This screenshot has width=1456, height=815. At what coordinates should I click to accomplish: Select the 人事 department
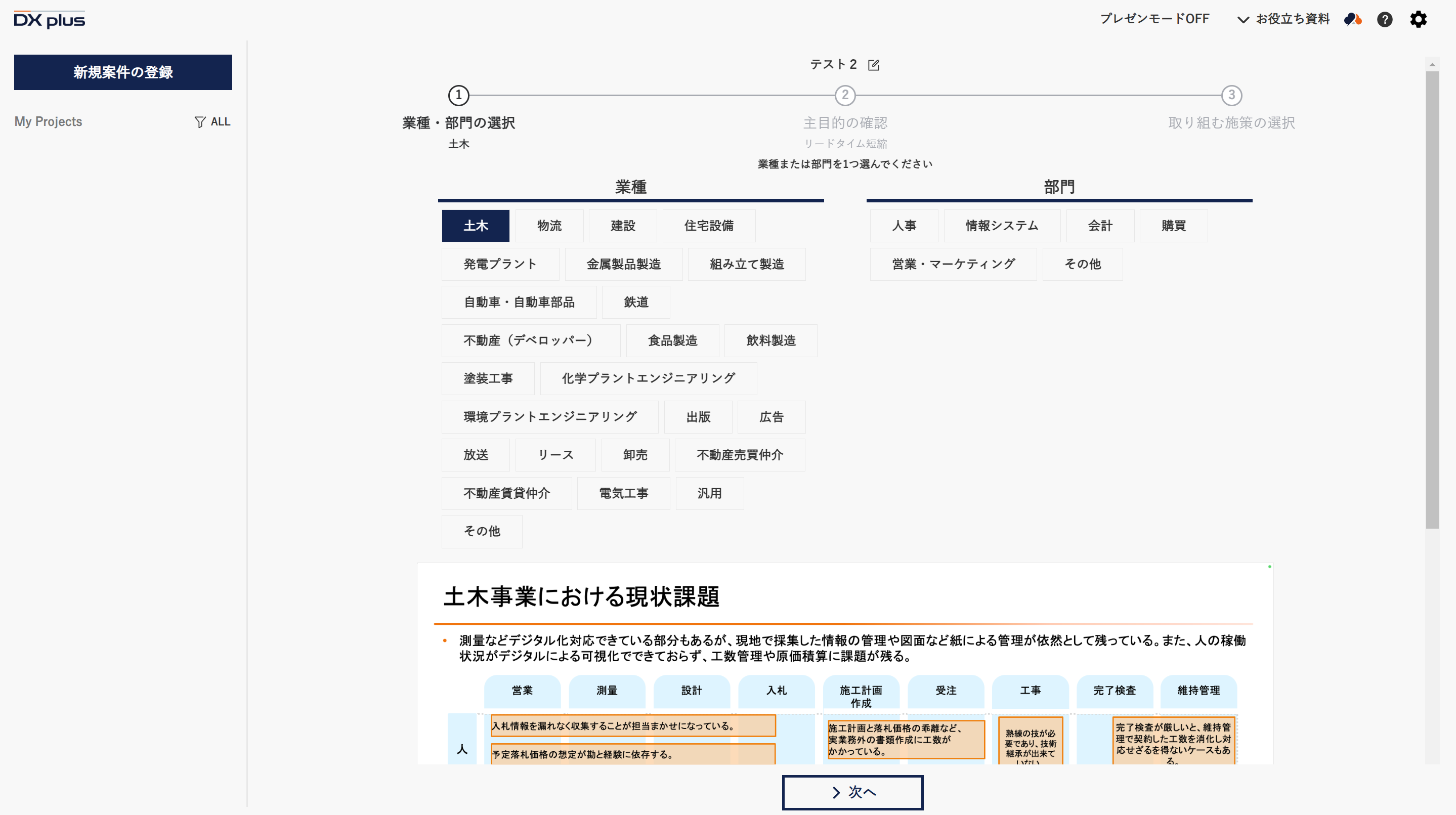click(904, 226)
